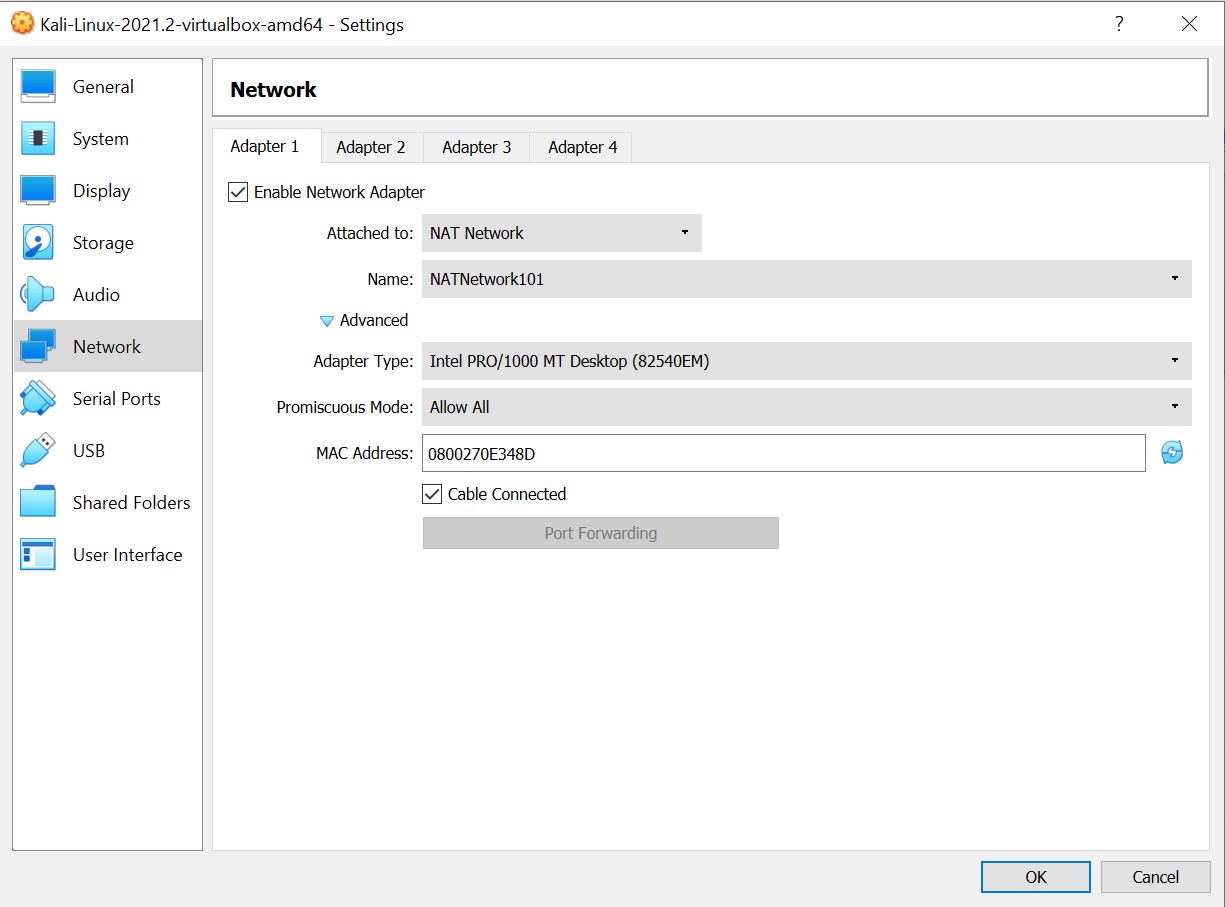The width and height of the screenshot is (1225, 907).
Task: Open the Attached to dropdown
Action: (561, 233)
